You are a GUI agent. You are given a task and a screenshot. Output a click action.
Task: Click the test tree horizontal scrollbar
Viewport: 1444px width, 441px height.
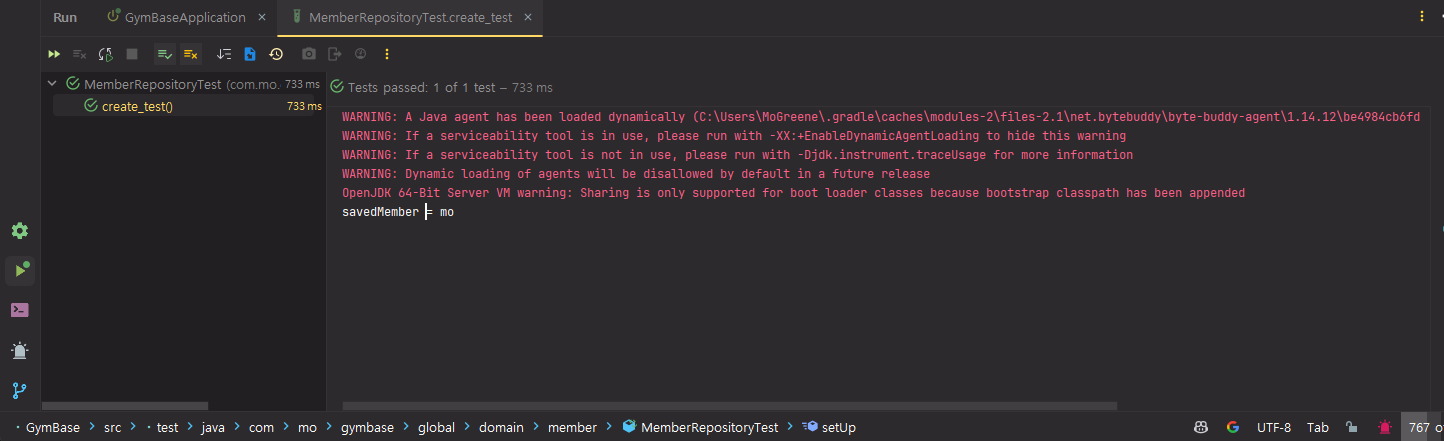124,406
